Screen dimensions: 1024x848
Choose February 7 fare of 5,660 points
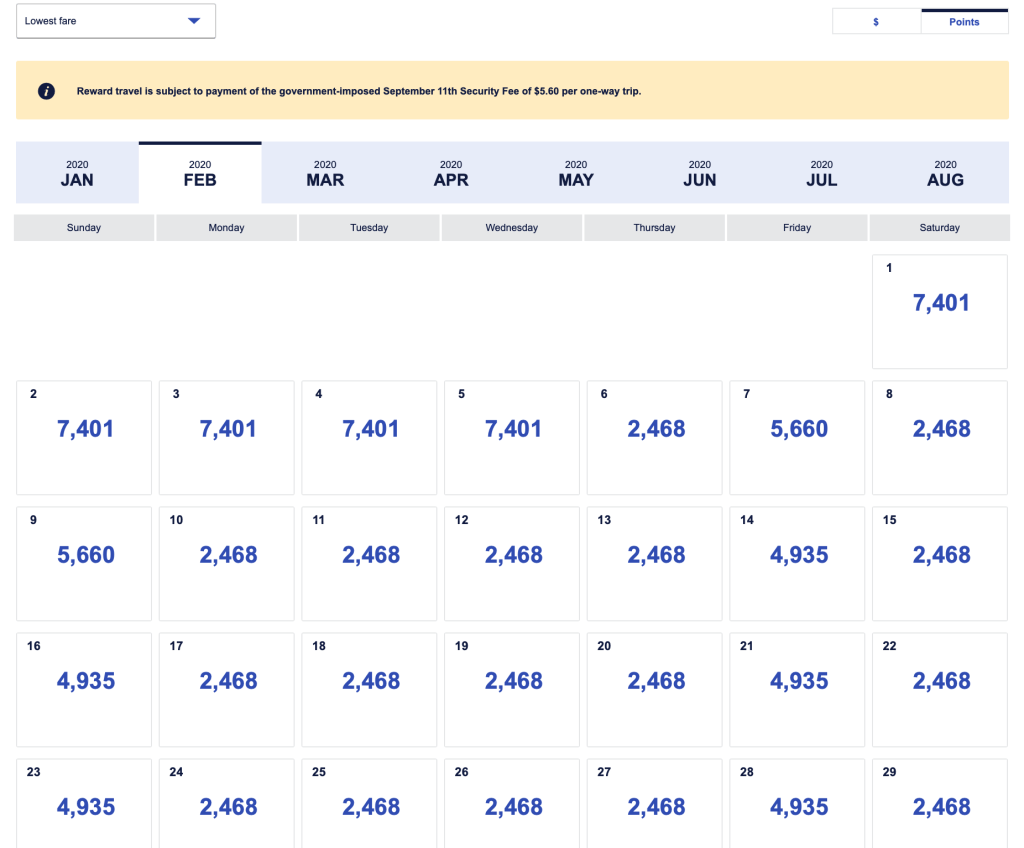pos(798,437)
